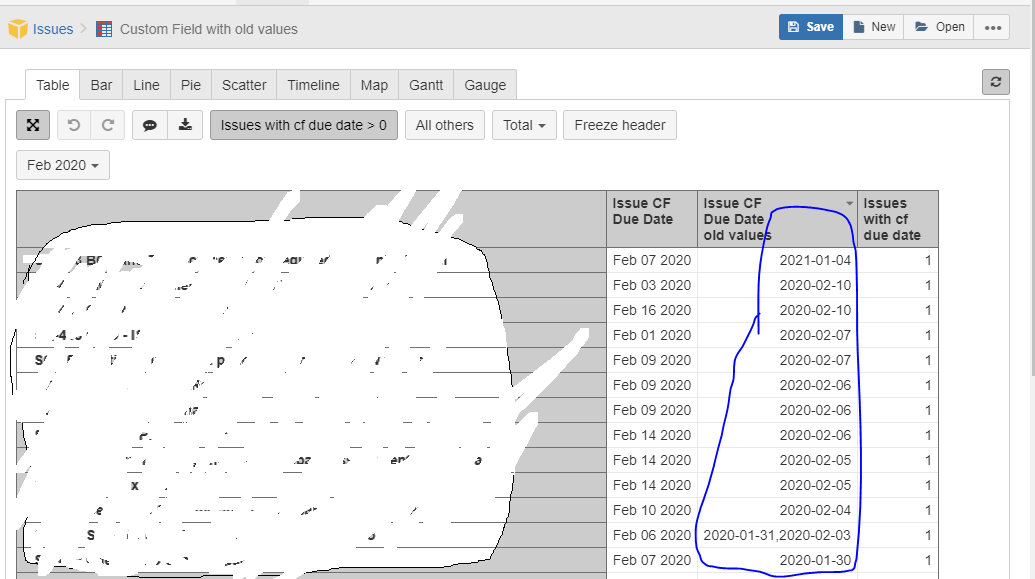1035x579 pixels.
Task: Open the comment bubble icon
Action: [150, 125]
